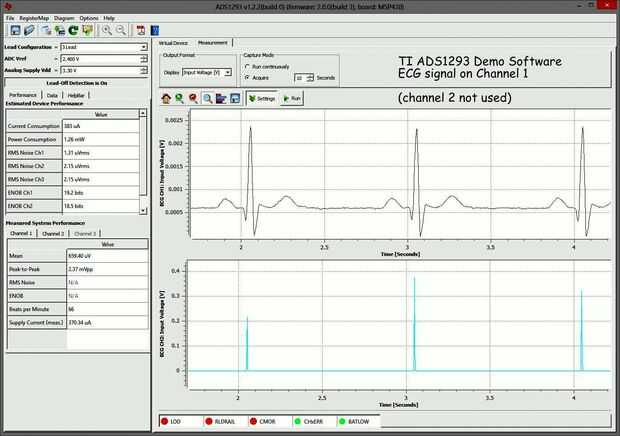Click the ENOB Ch2 row label

pos(34,206)
